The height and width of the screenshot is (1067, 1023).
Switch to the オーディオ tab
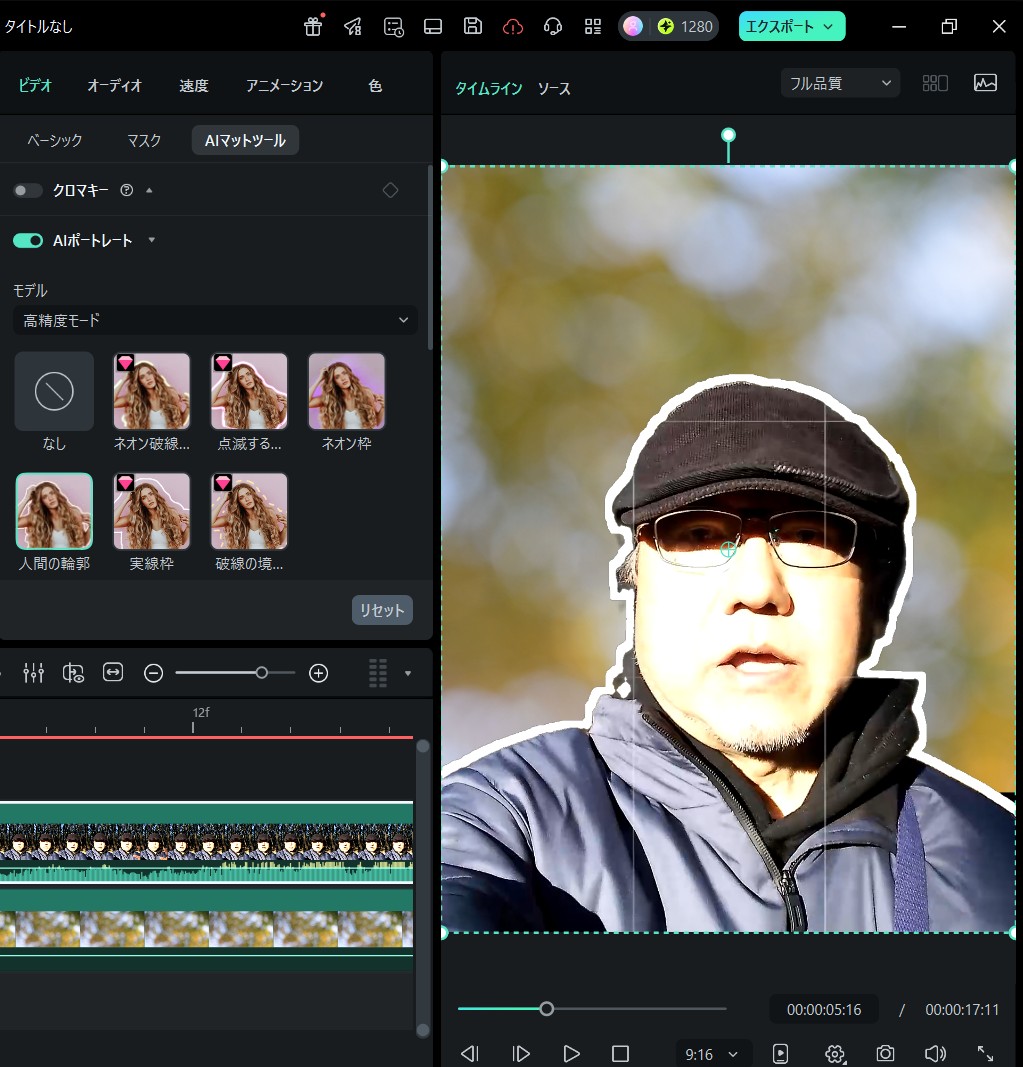pos(114,86)
